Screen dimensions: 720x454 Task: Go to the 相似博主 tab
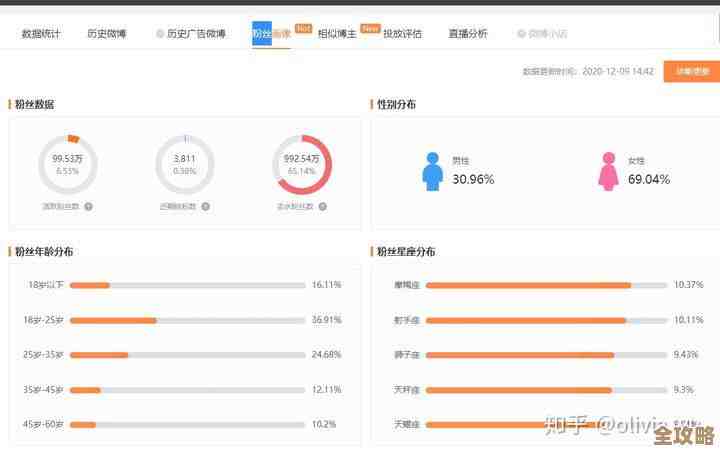[x=337, y=34]
